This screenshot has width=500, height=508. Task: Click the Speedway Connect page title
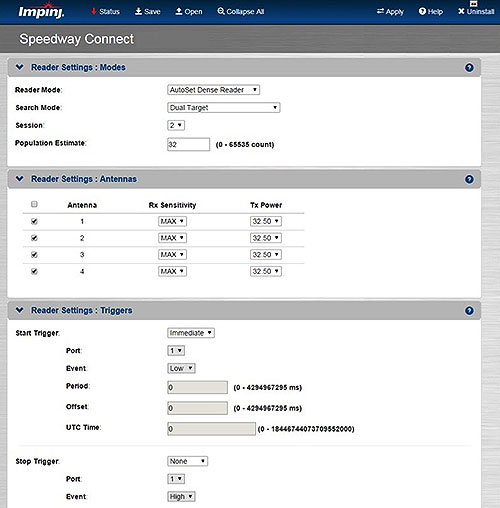pos(77,39)
